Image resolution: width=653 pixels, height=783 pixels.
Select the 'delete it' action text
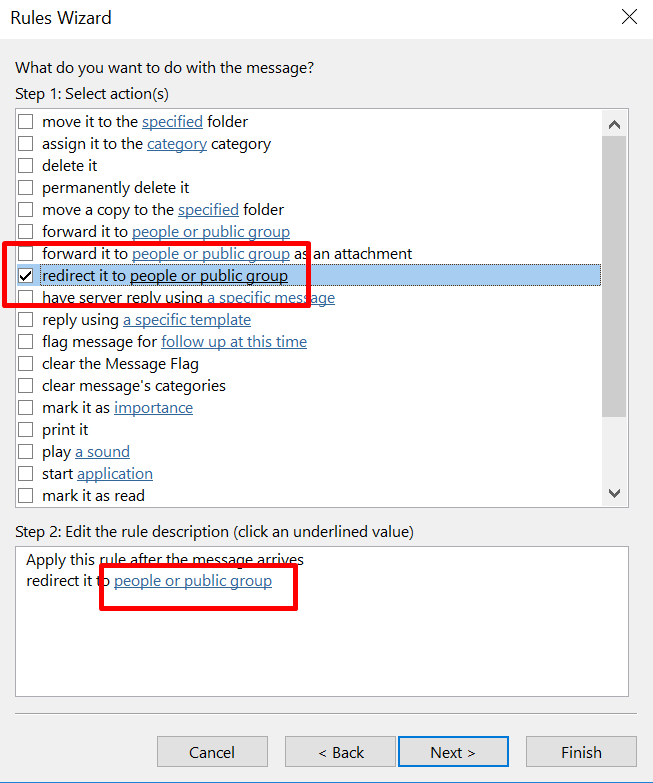tap(69, 166)
